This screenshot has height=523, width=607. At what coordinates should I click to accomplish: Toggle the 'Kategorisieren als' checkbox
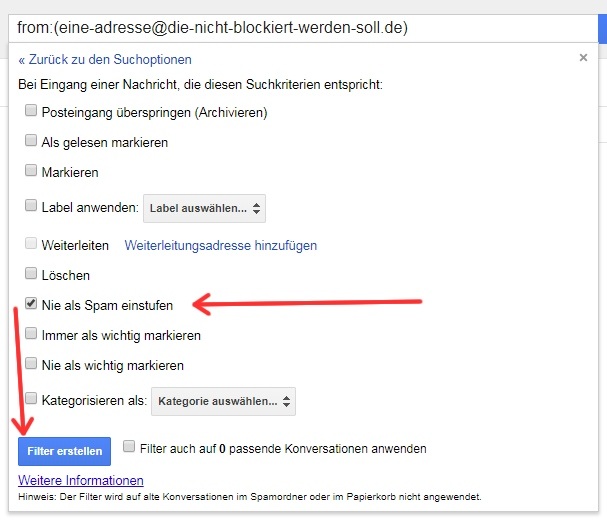tap(32, 400)
